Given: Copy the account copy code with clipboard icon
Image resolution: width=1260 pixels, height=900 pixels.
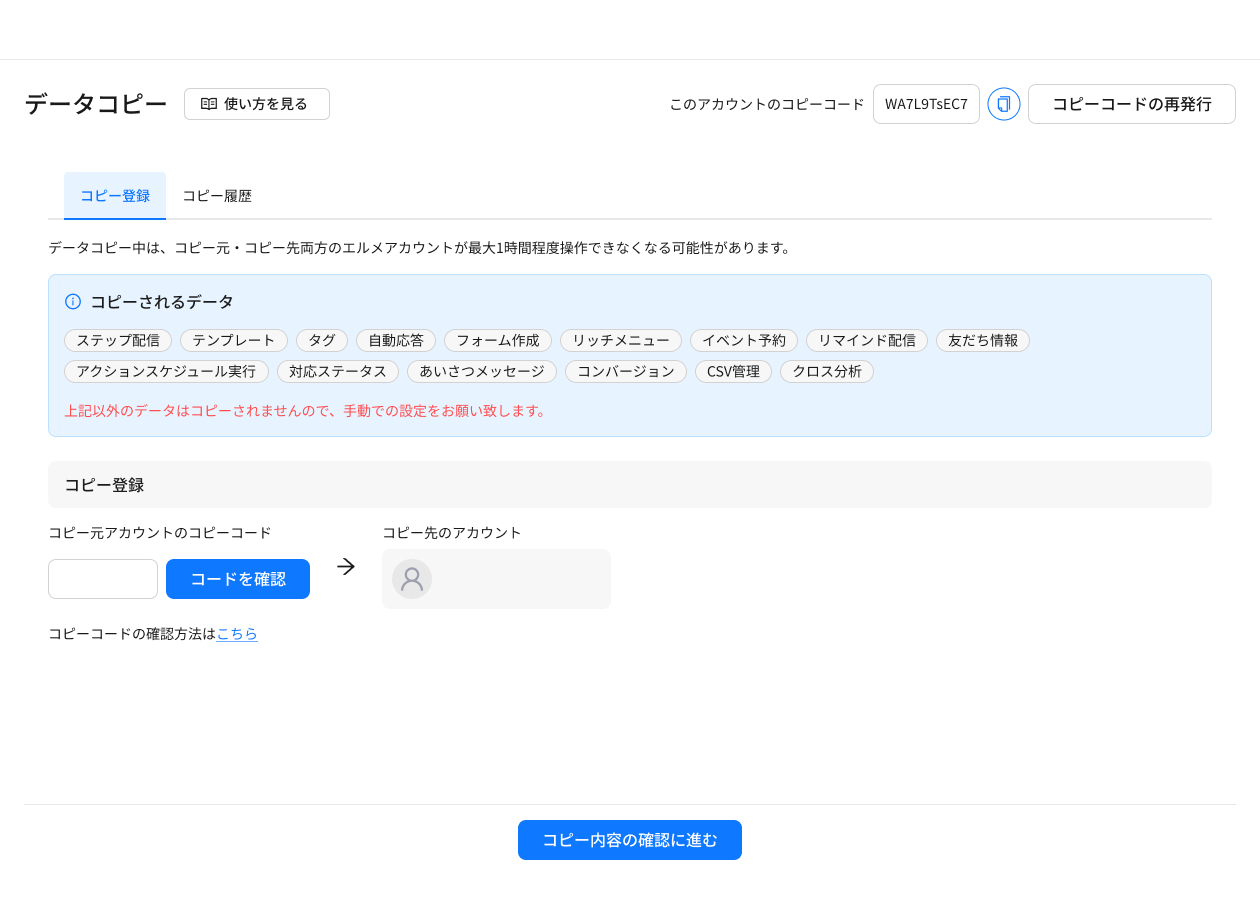Looking at the screenshot, I should (1004, 104).
